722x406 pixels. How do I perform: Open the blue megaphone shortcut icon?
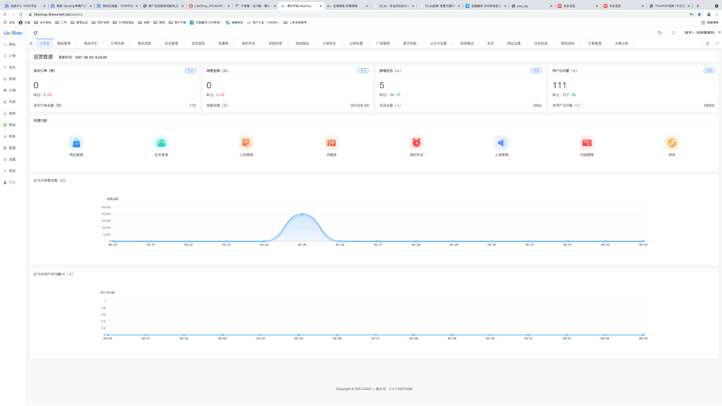pos(501,143)
